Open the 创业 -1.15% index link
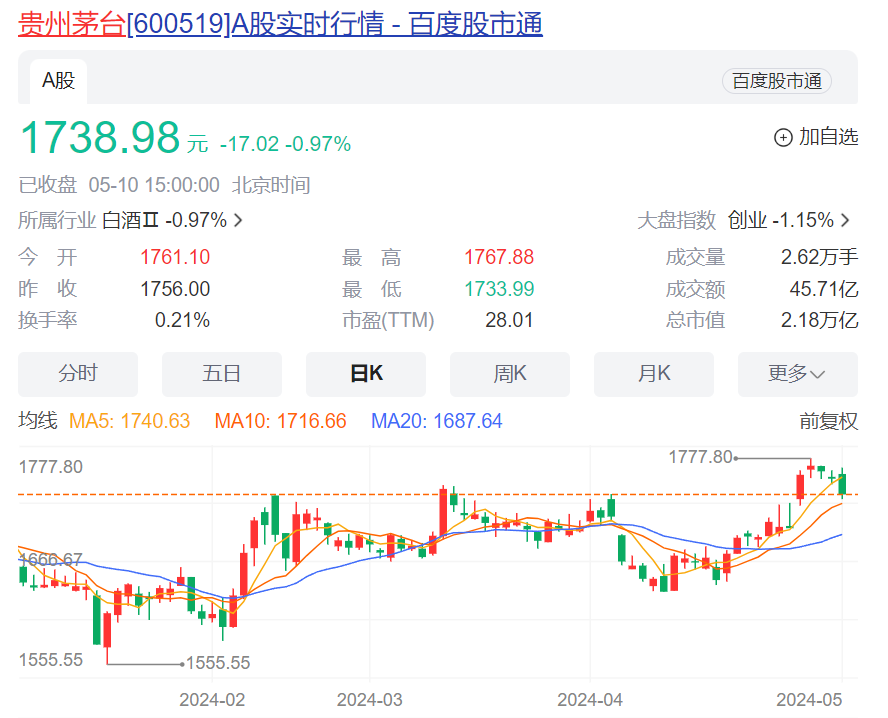 781,220
